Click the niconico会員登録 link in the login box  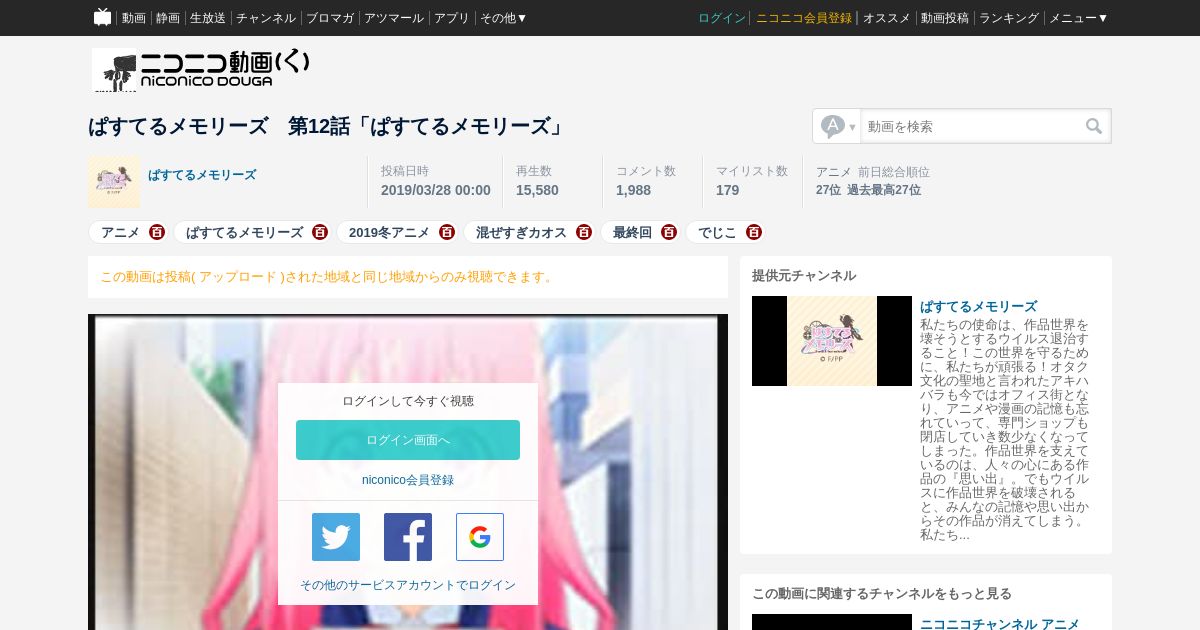tap(408, 480)
